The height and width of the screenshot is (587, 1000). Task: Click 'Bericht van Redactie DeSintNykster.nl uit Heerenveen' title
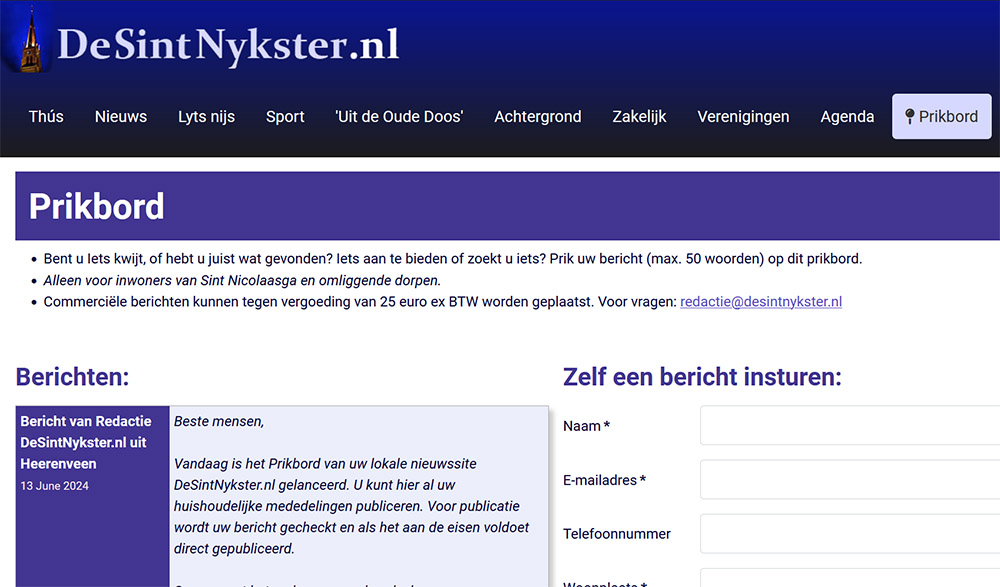pyautogui.click(x=85, y=442)
